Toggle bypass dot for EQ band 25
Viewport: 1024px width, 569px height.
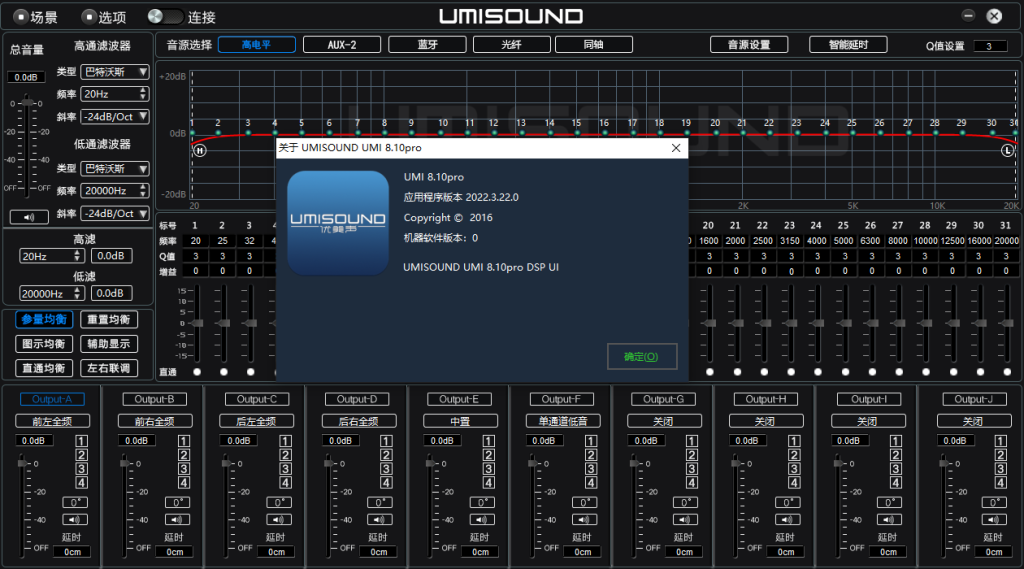[x=845, y=372]
